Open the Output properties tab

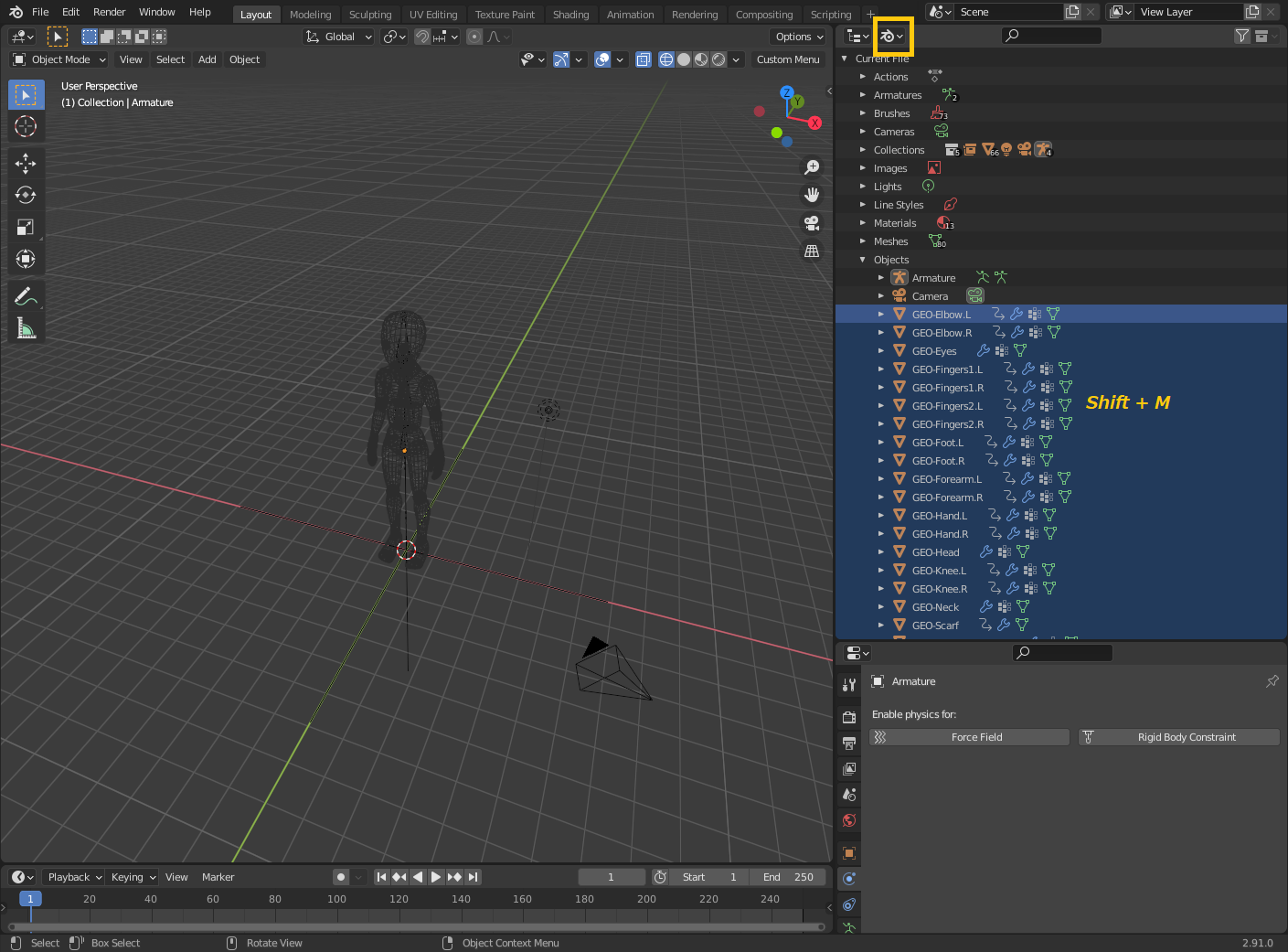(849, 743)
